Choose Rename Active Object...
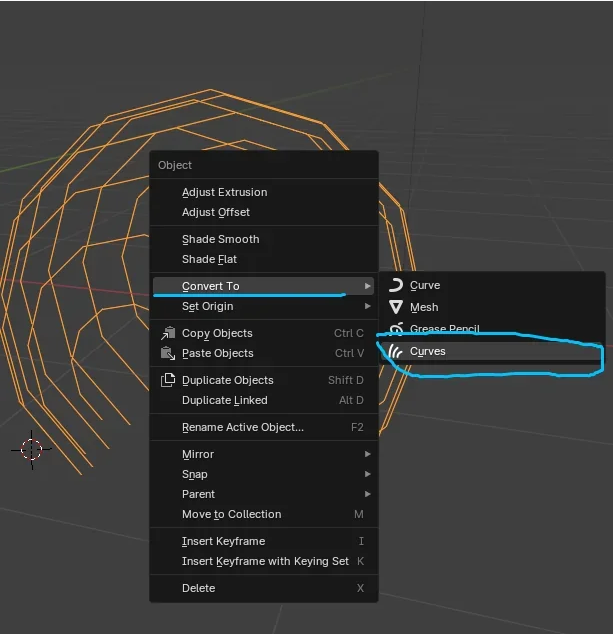Screen dimensions: 613x634 tap(264, 427)
